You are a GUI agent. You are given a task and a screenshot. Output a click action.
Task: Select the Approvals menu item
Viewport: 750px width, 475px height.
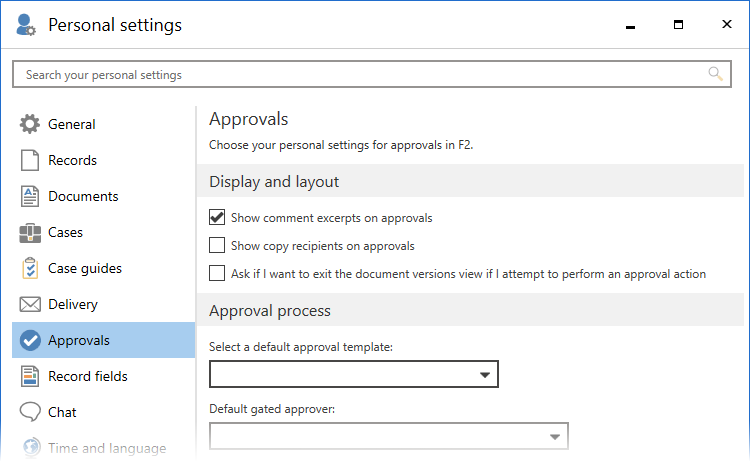click(79, 341)
